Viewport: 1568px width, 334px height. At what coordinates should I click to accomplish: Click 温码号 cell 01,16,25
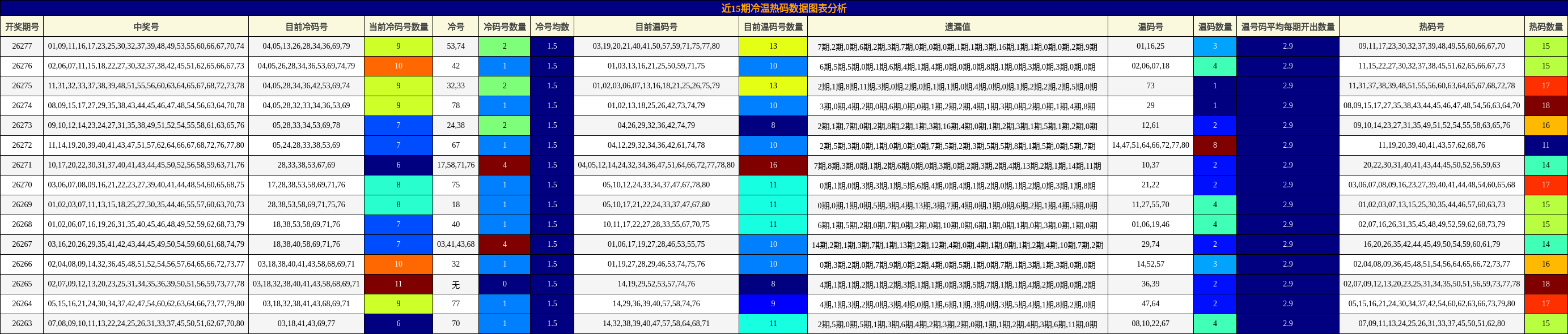(x=1150, y=46)
